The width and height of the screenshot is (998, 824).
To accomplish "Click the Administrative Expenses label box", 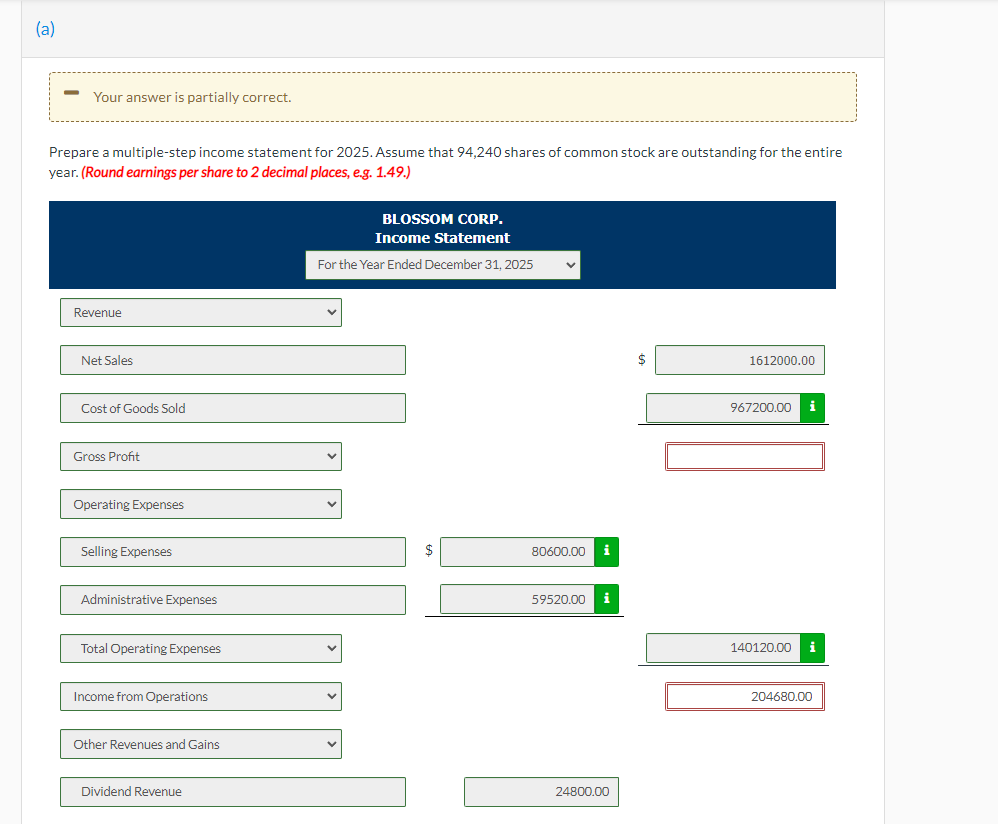I will [x=232, y=599].
